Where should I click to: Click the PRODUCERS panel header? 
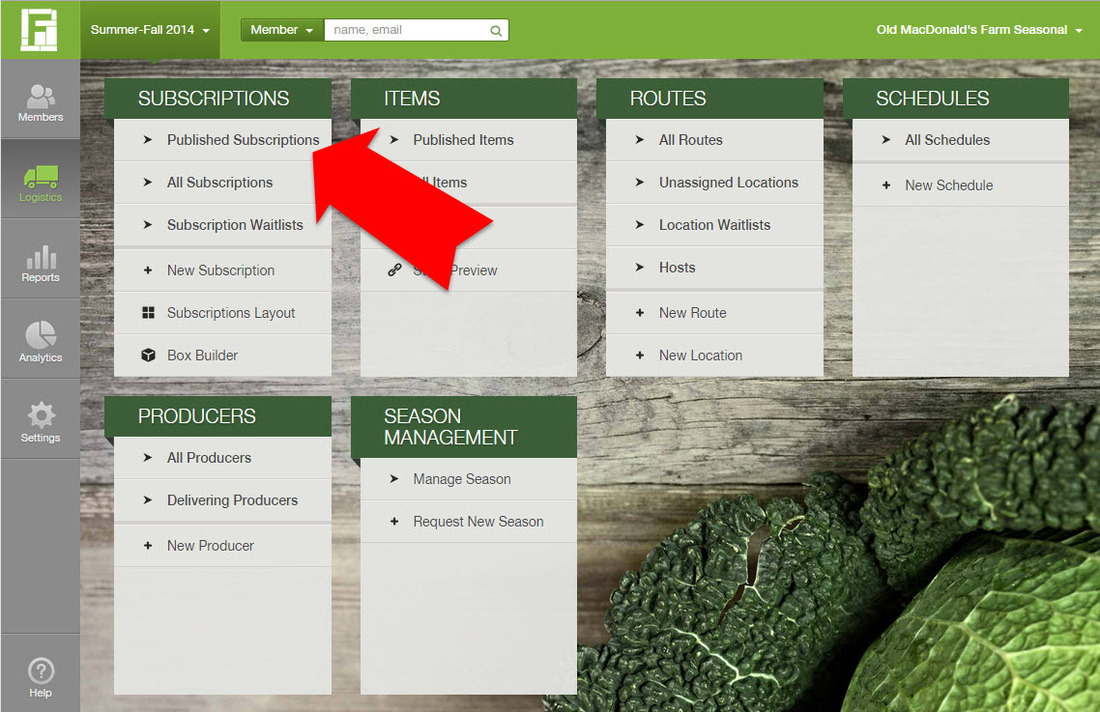[217, 416]
